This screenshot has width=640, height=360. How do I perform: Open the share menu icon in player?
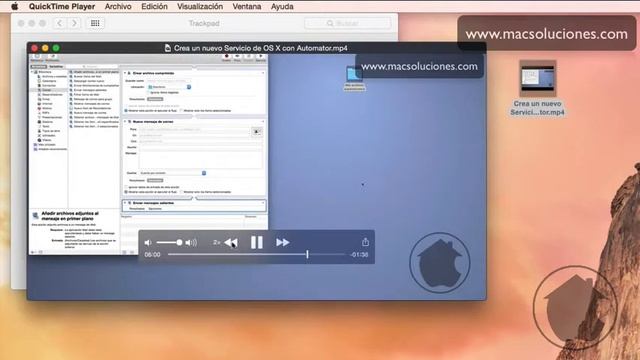365,242
